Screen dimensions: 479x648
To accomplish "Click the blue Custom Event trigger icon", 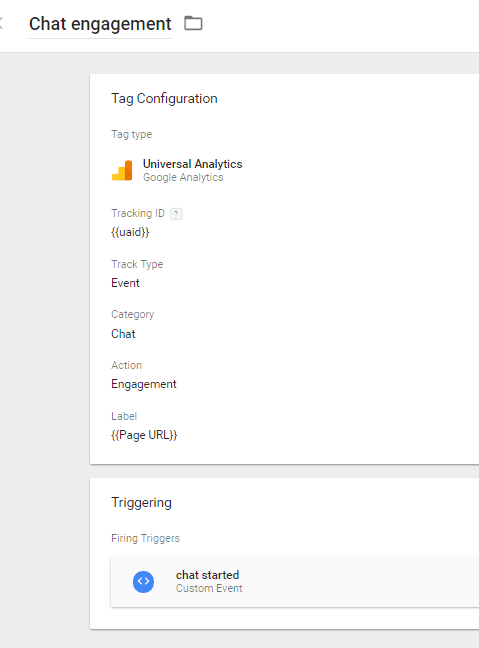I will tap(143, 581).
